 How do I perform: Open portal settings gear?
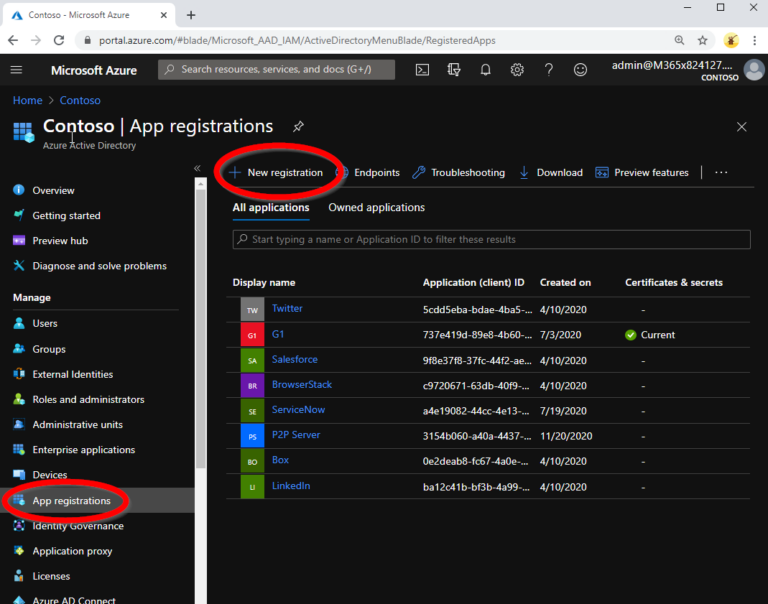pos(517,70)
